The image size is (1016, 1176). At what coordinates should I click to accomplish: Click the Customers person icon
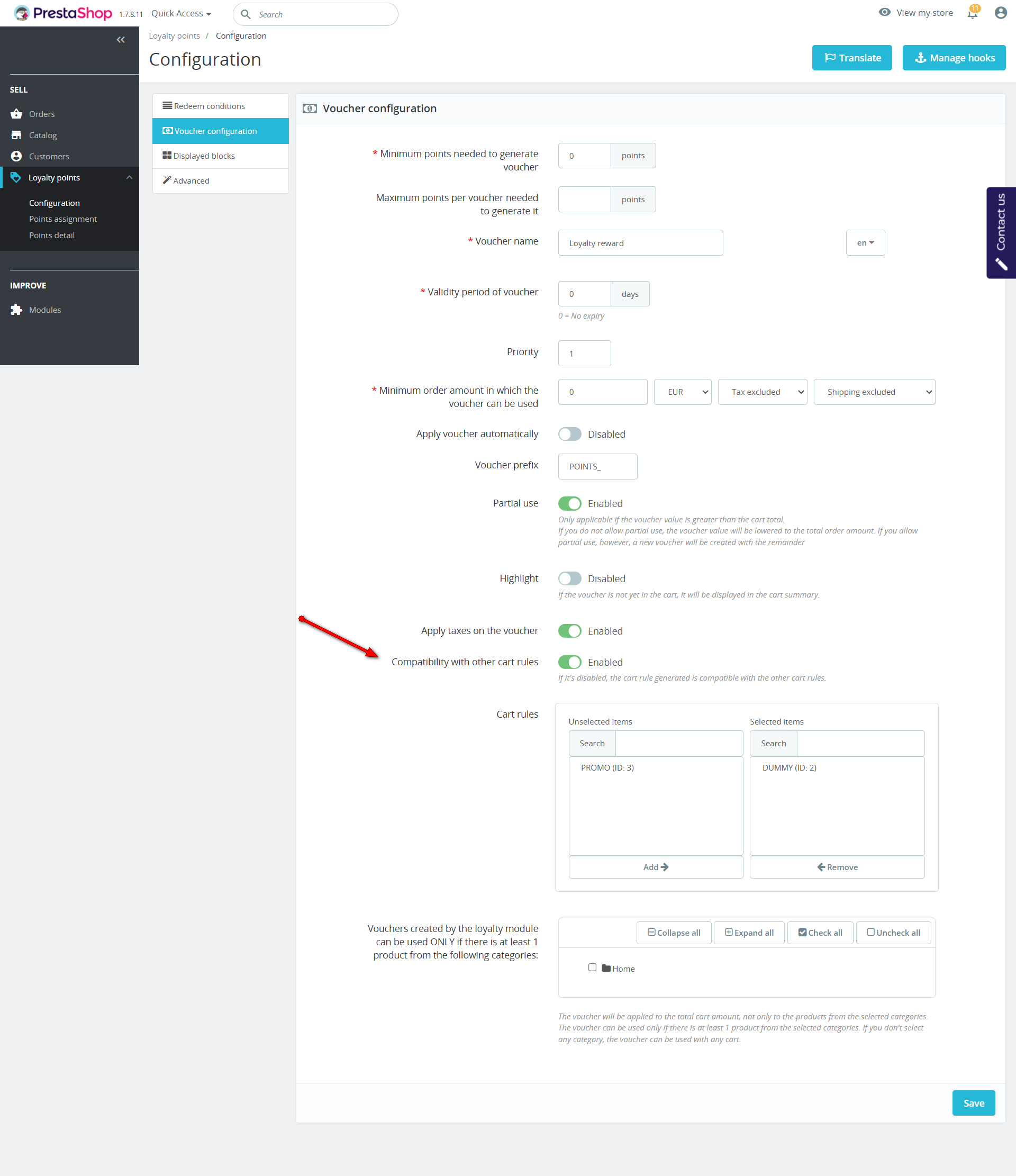point(16,156)
